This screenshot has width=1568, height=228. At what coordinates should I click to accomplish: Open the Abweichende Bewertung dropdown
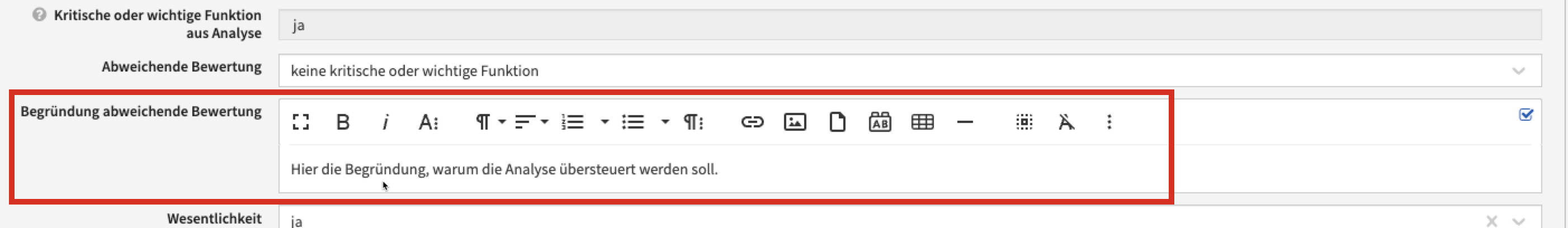coord(1518,71)
